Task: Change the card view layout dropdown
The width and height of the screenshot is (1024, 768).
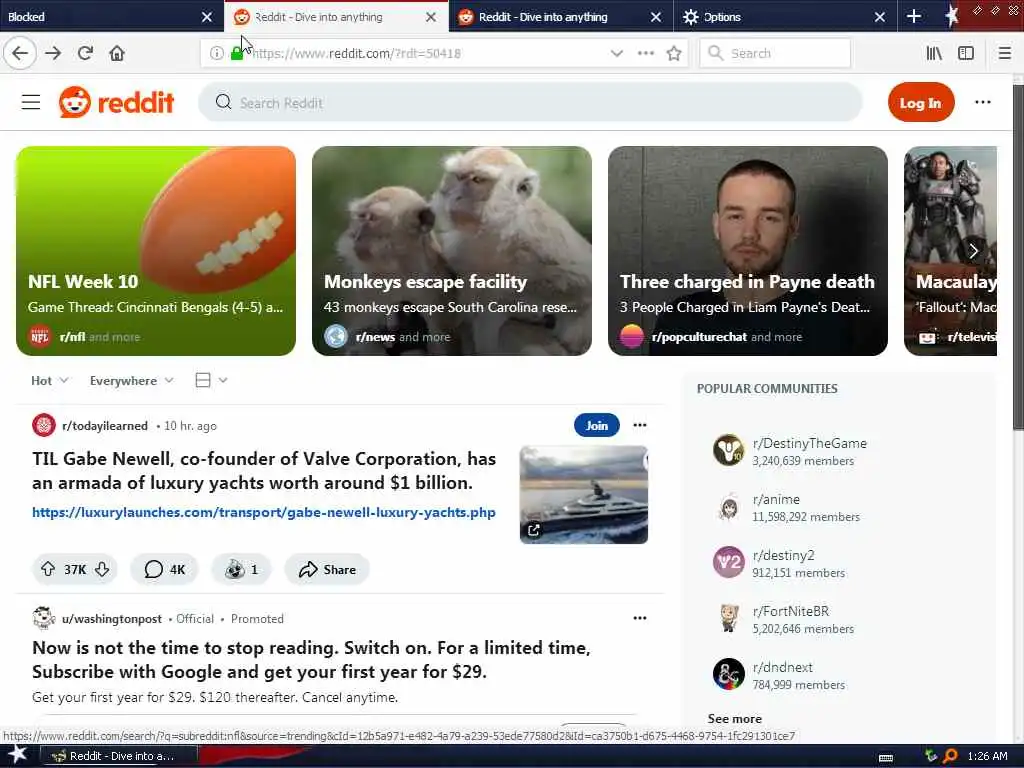Action: pos(211,380)
